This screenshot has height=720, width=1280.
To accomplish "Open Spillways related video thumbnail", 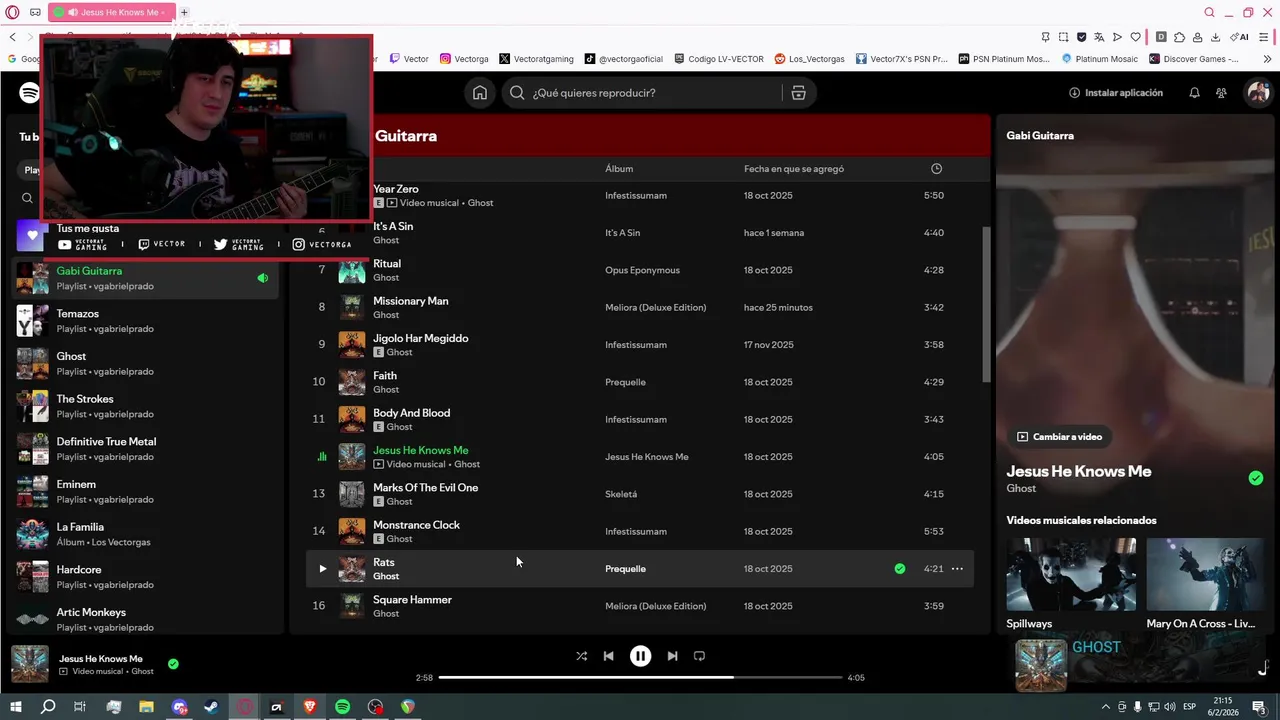I will tap(1071, 574).
